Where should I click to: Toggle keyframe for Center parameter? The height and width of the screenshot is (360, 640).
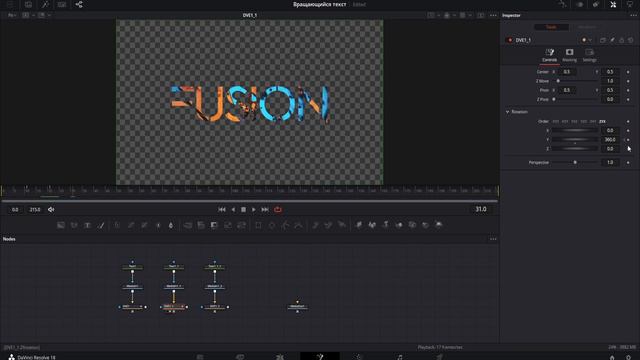click(628, 72)
